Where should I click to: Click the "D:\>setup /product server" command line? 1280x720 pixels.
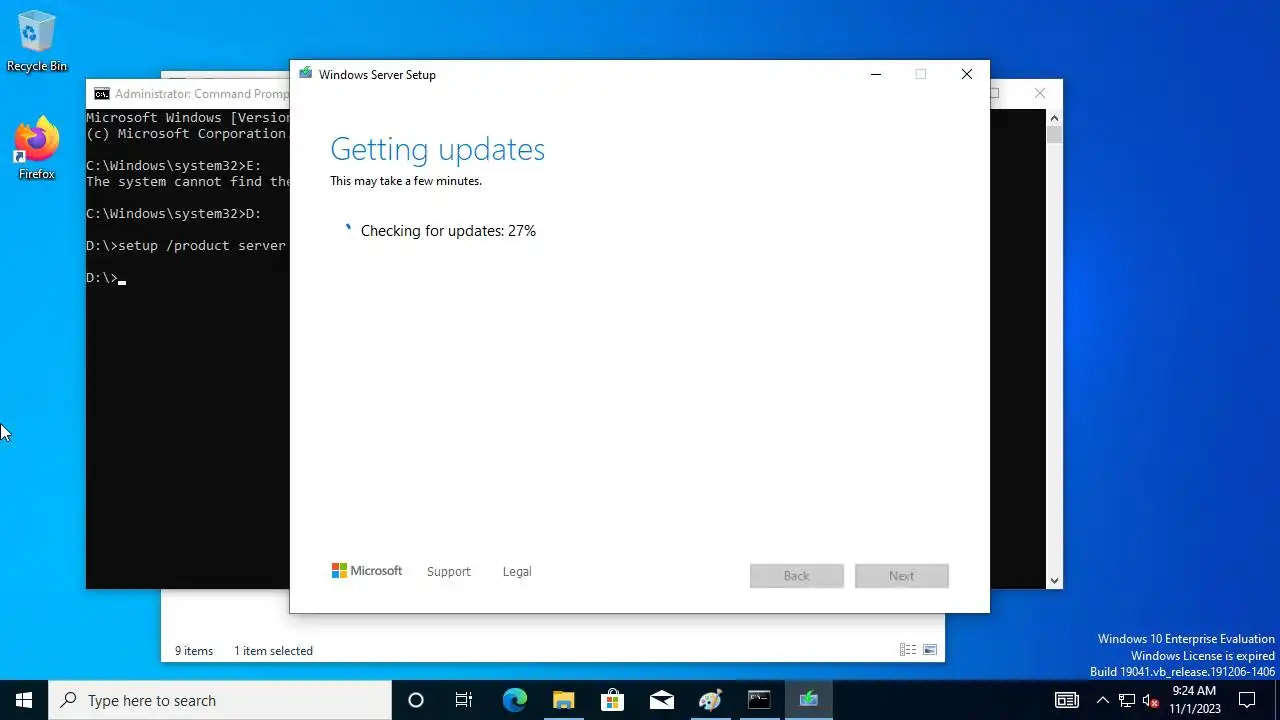(x=187, y=246)
